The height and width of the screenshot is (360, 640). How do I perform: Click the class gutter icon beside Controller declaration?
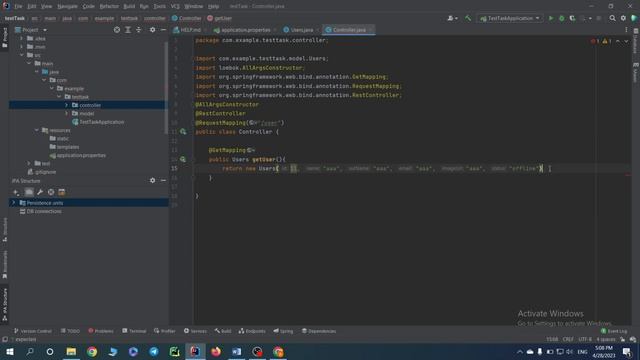(x=183, y=132)
